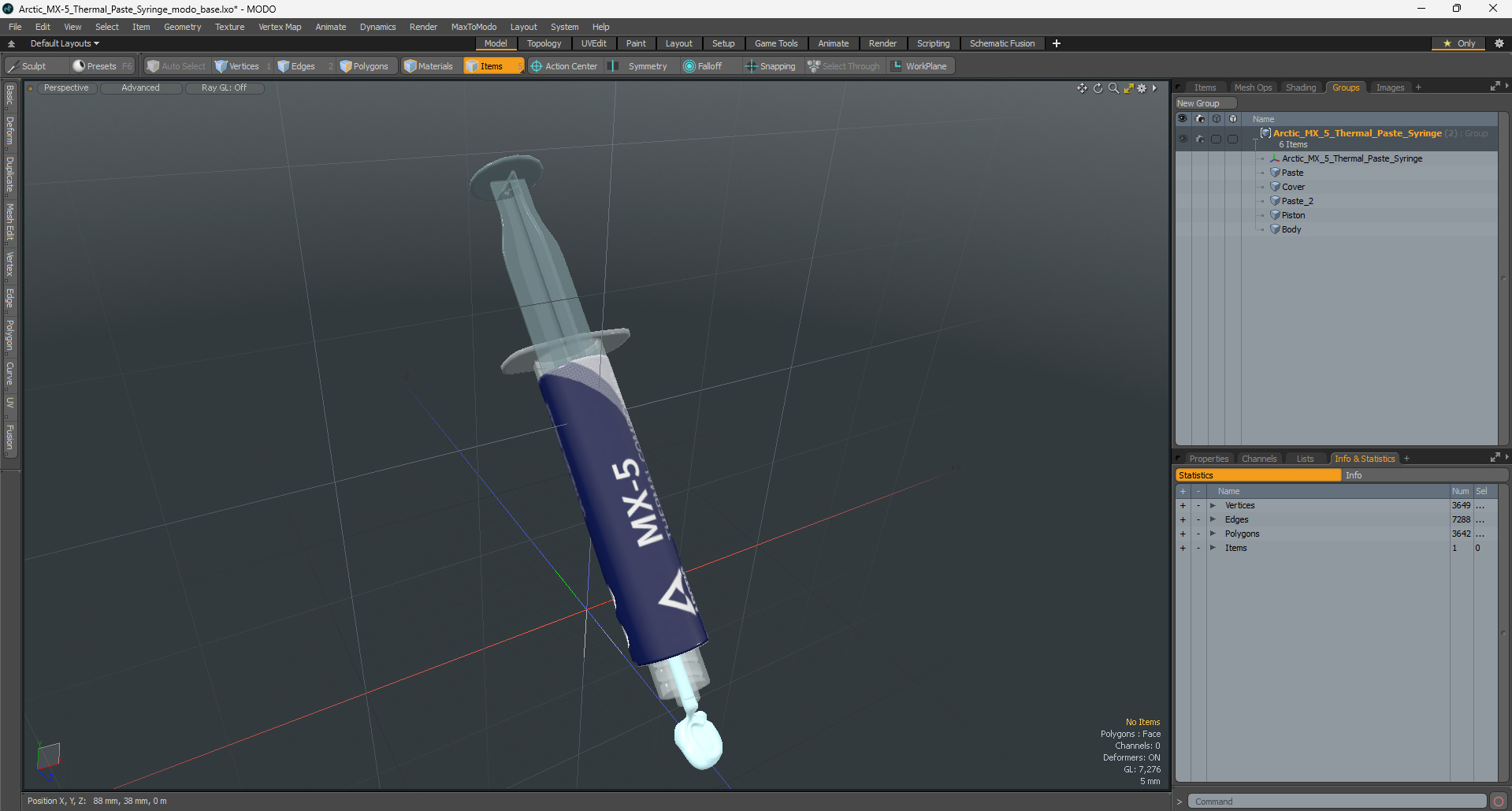
Task: Open the Advanced shading style dropdown
Action: pyautogui.click(x=140, y=87)
